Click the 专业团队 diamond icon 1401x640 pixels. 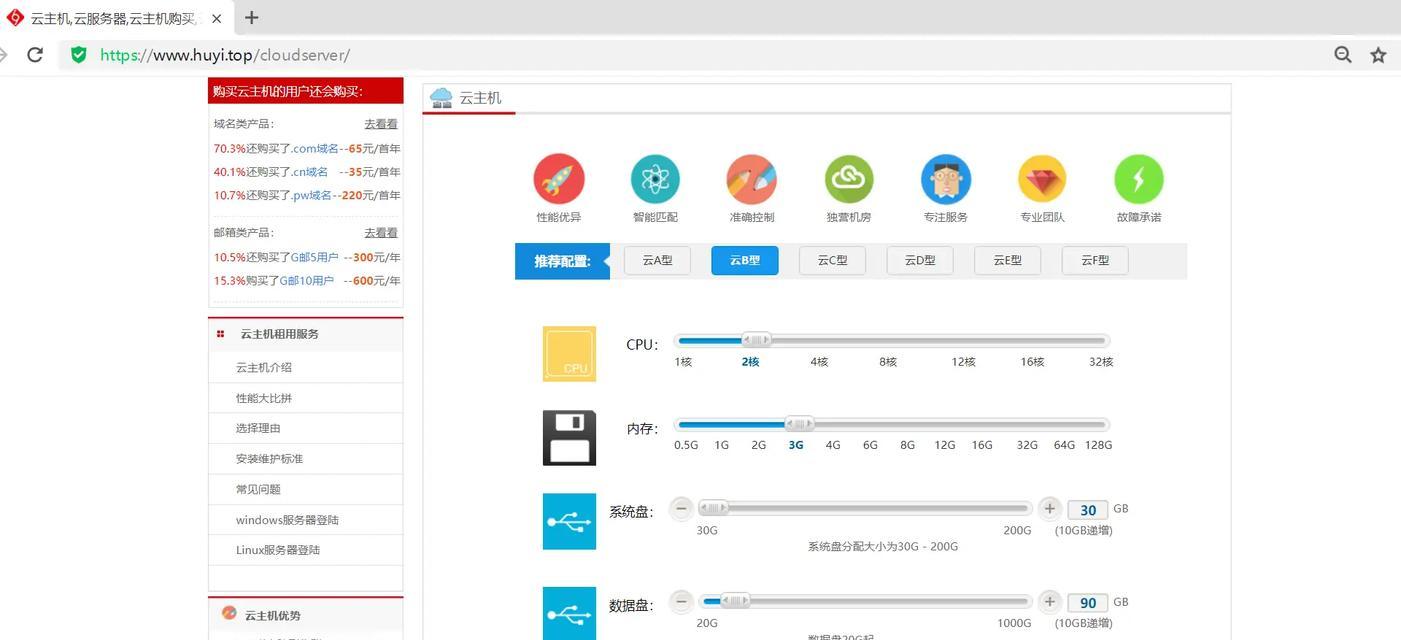pyautogui.click(x=1042, y=179)
